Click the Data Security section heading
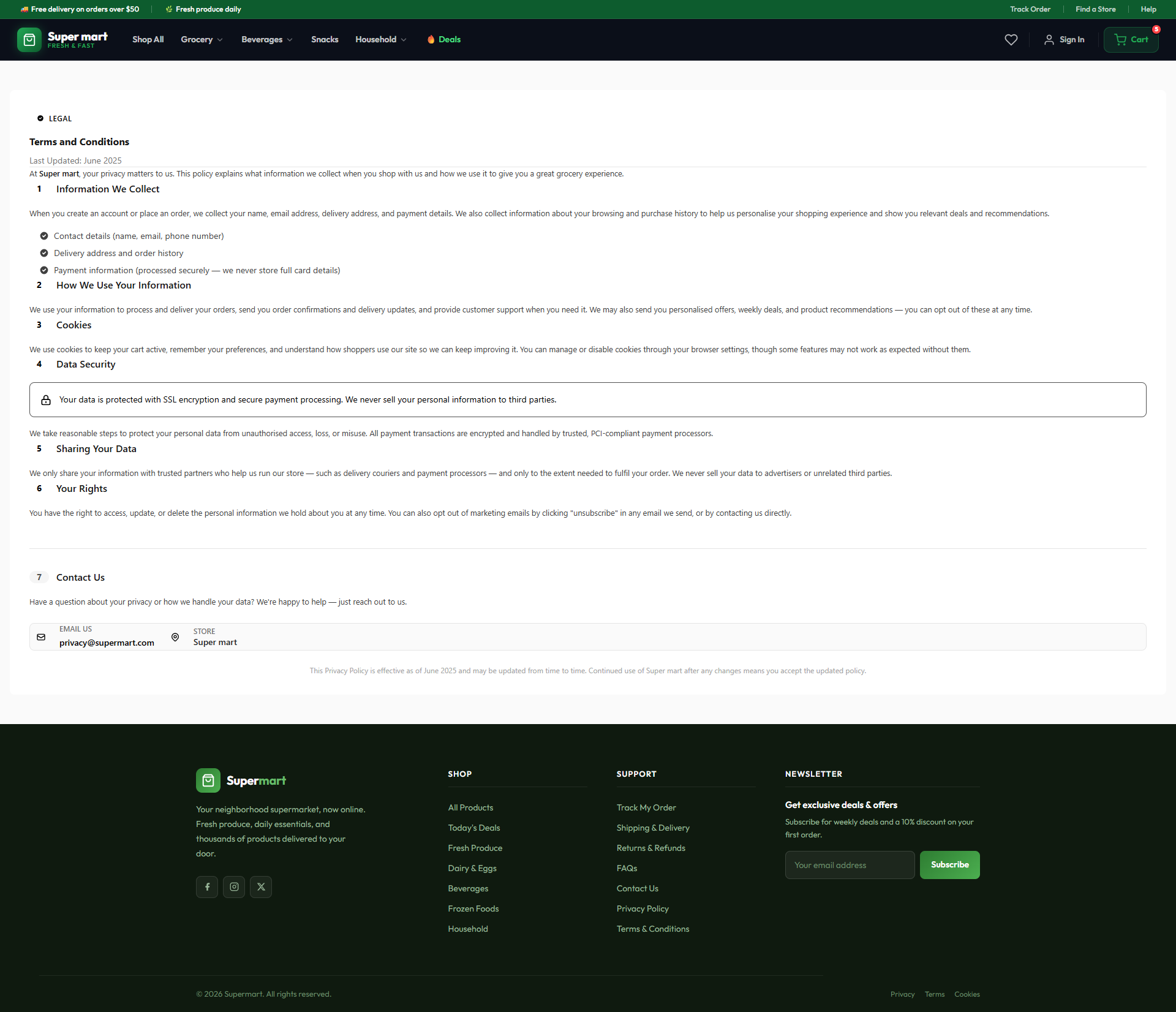This screenshot has width=1176, height=1012. [86, 364]
